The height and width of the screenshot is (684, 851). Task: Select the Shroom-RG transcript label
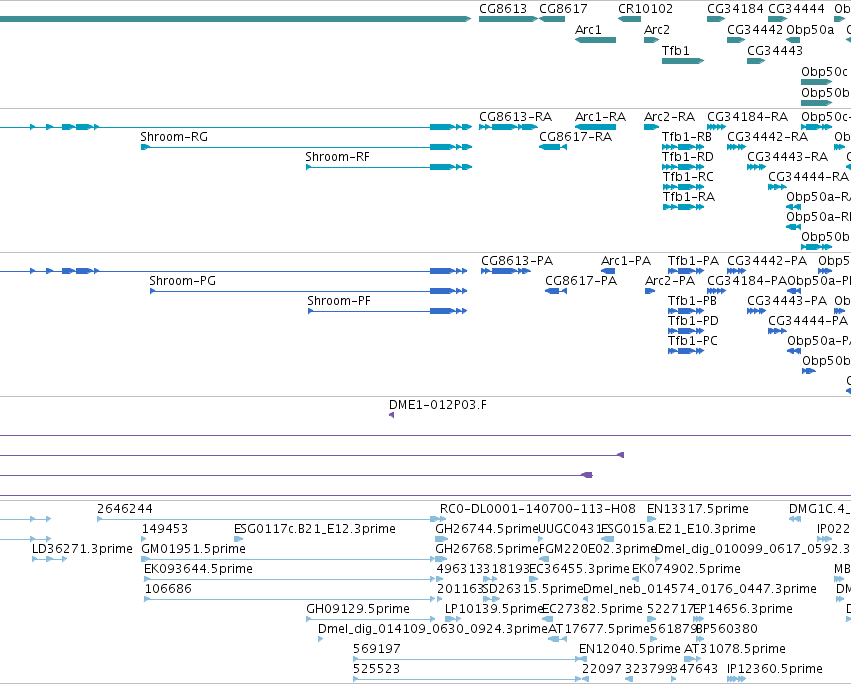pos(174,137)
